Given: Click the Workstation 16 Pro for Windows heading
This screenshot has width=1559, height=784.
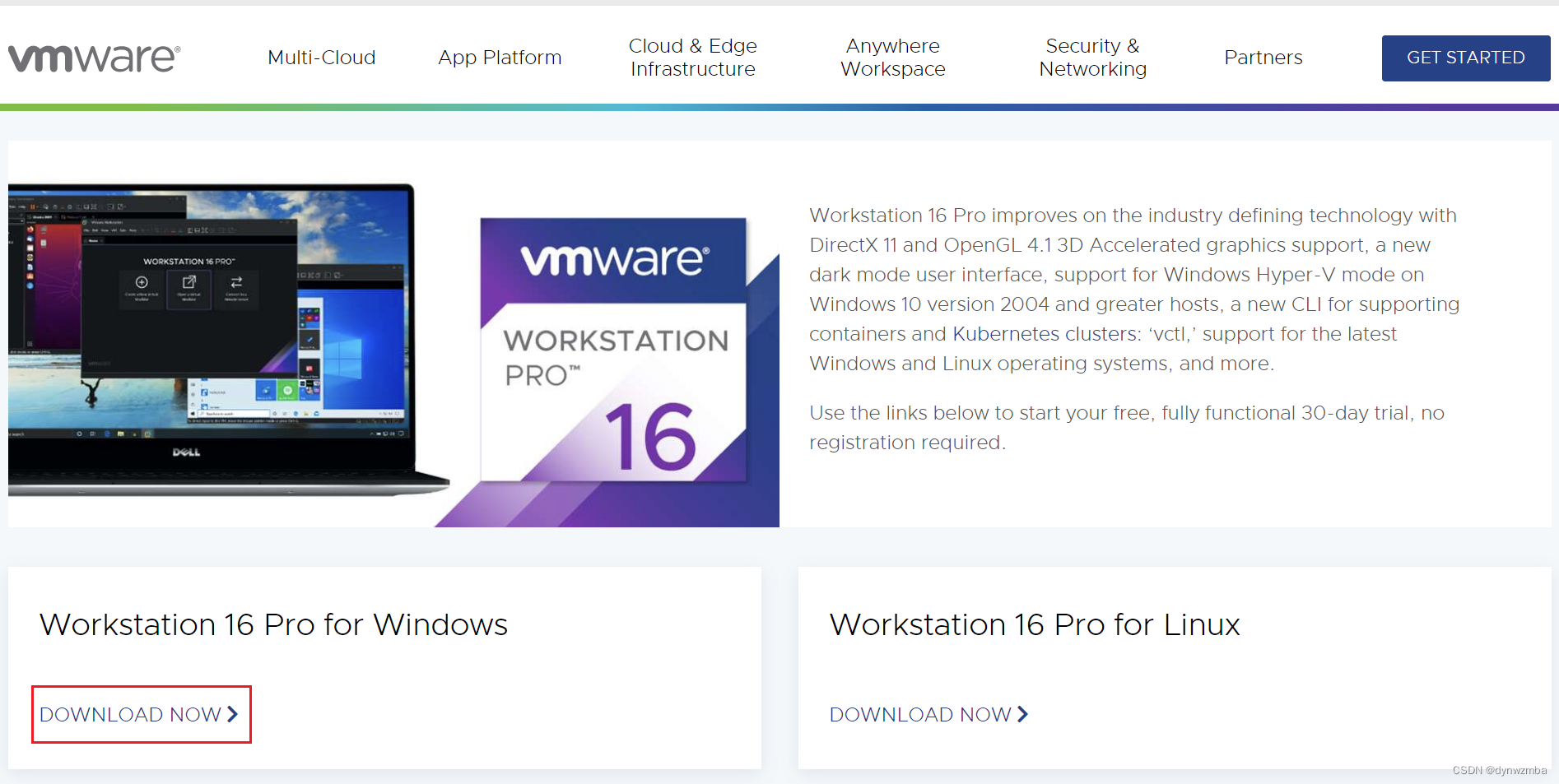Looking at the screenshot, I should tap(273, 624).
